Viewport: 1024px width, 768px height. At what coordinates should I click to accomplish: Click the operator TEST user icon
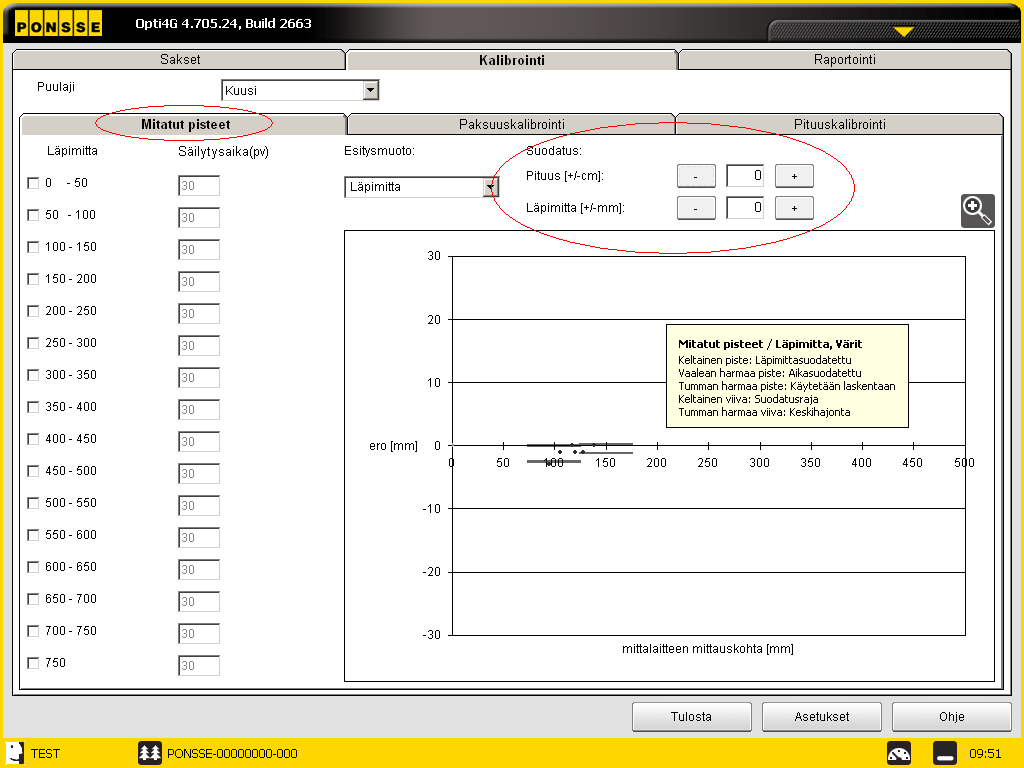tap(14, 753)
